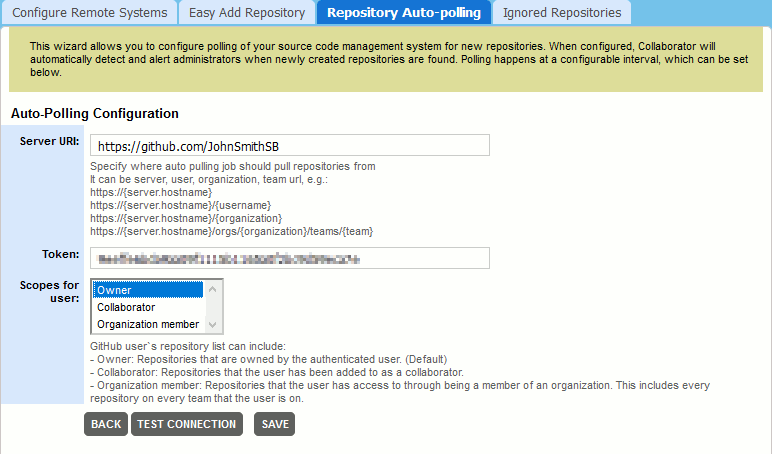Click the Test Connection button
The height and width of the screenshot is (454, 772).
point(187,424)
